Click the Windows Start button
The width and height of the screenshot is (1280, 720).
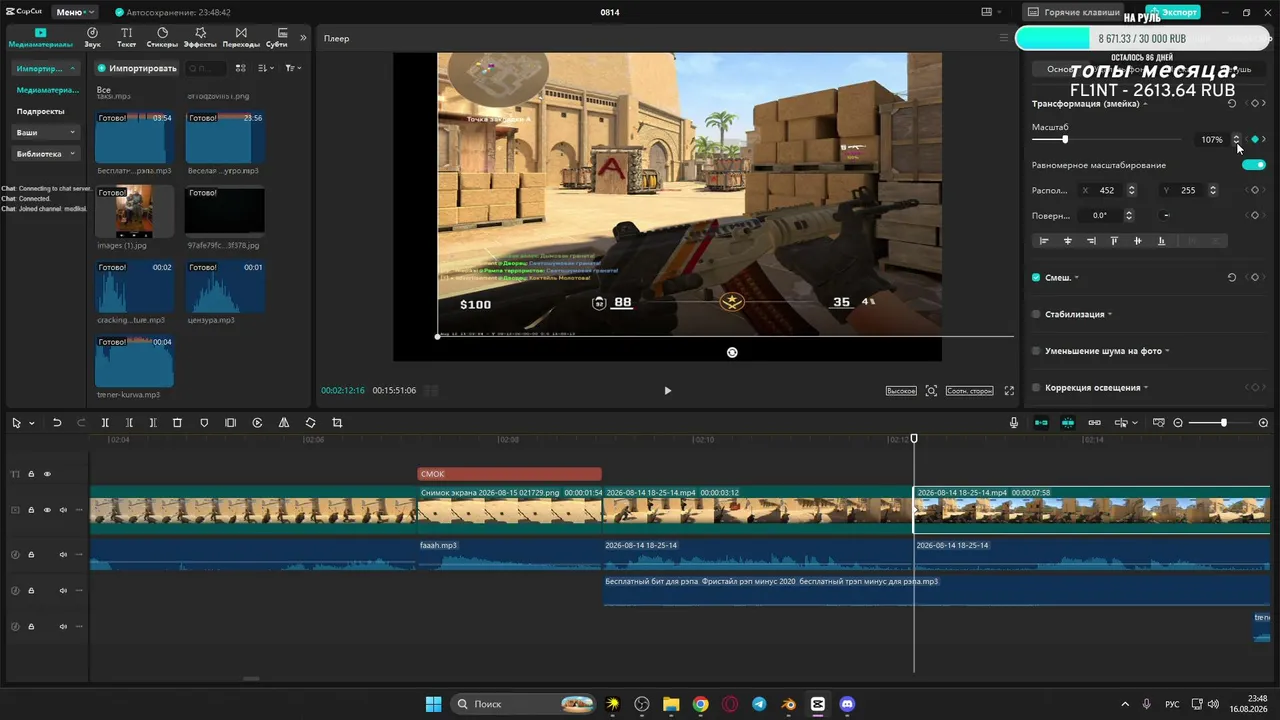tap(433, 704)
